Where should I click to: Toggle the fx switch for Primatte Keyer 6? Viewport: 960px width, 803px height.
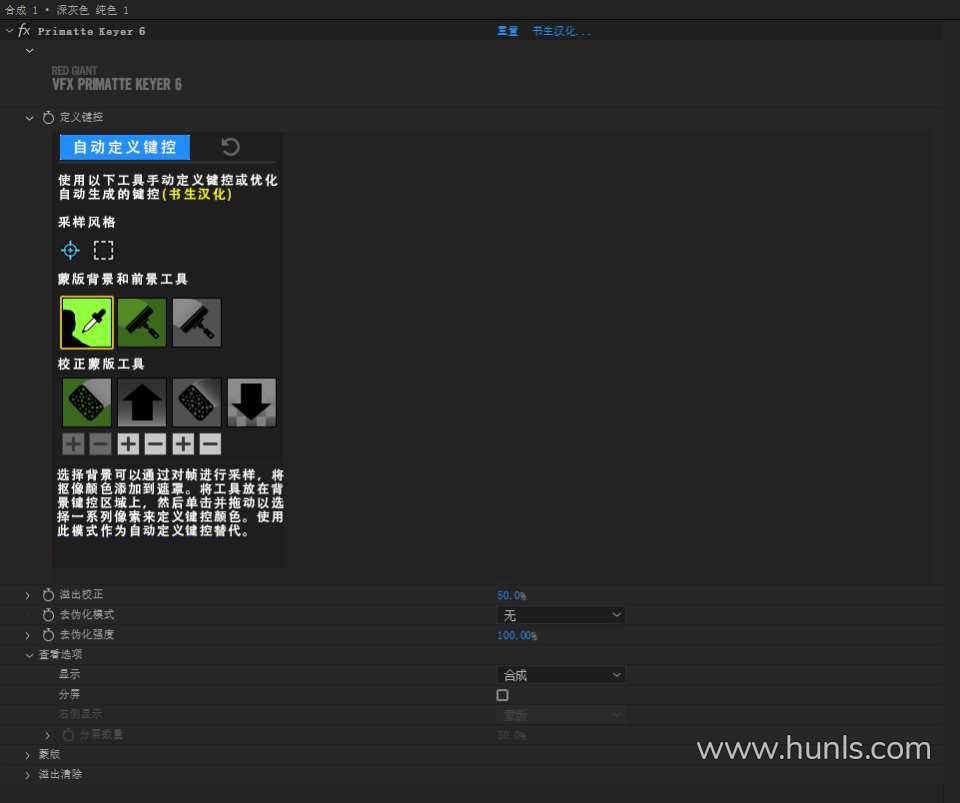click(24, 30)
